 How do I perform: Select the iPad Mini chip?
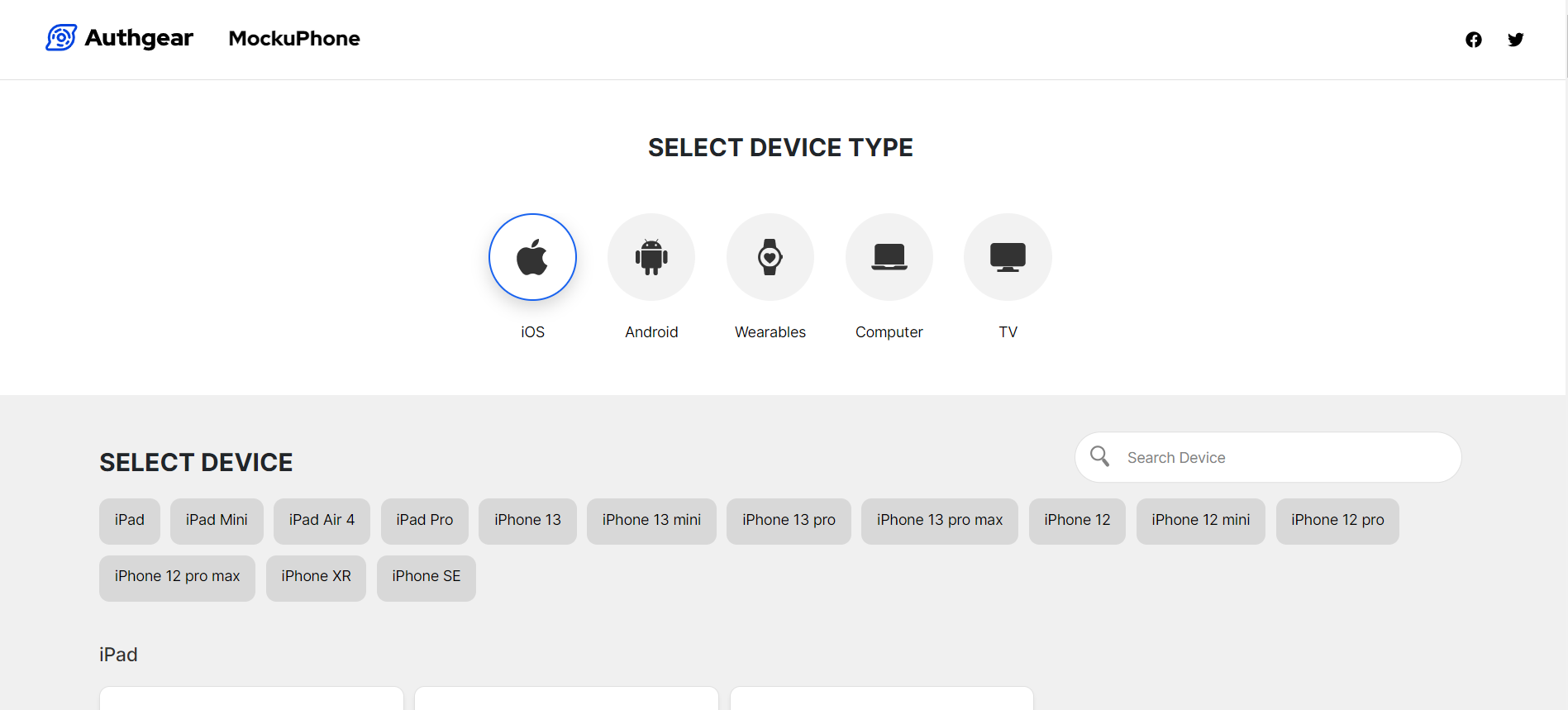pos(217,521)
